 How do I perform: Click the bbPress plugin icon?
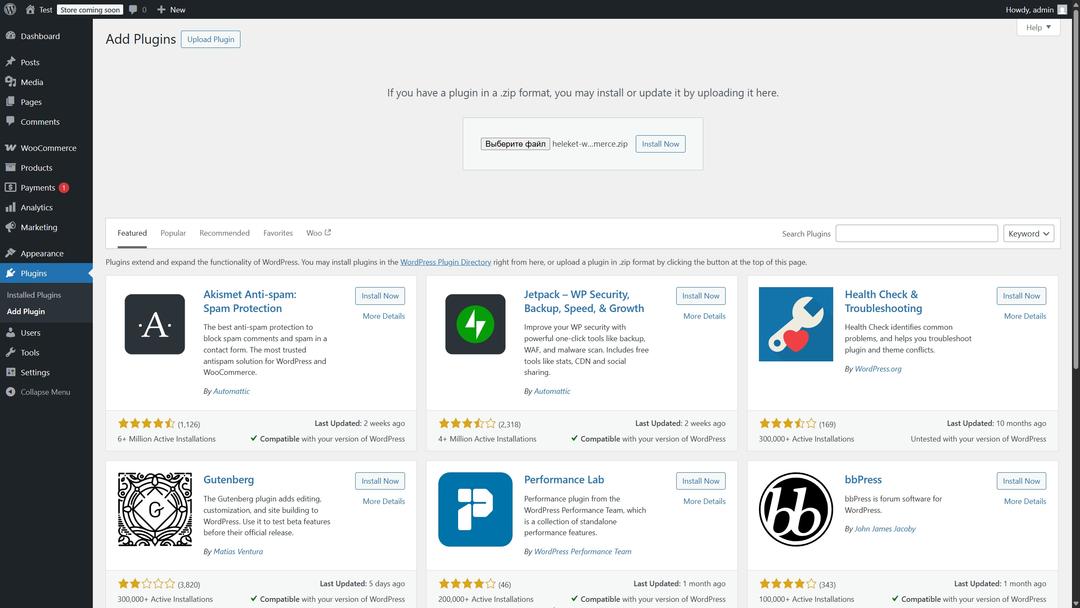pos(795,509)
